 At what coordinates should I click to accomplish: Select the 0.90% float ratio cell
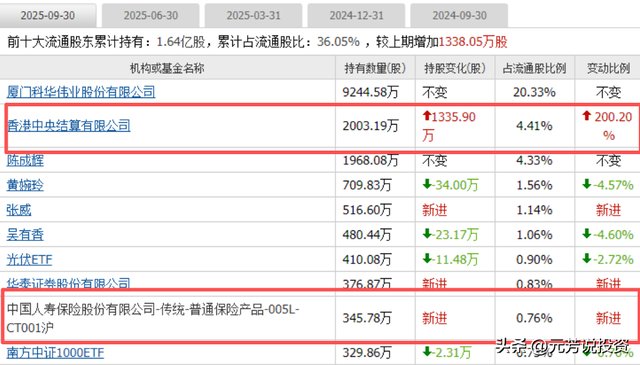tap(534, 260)
